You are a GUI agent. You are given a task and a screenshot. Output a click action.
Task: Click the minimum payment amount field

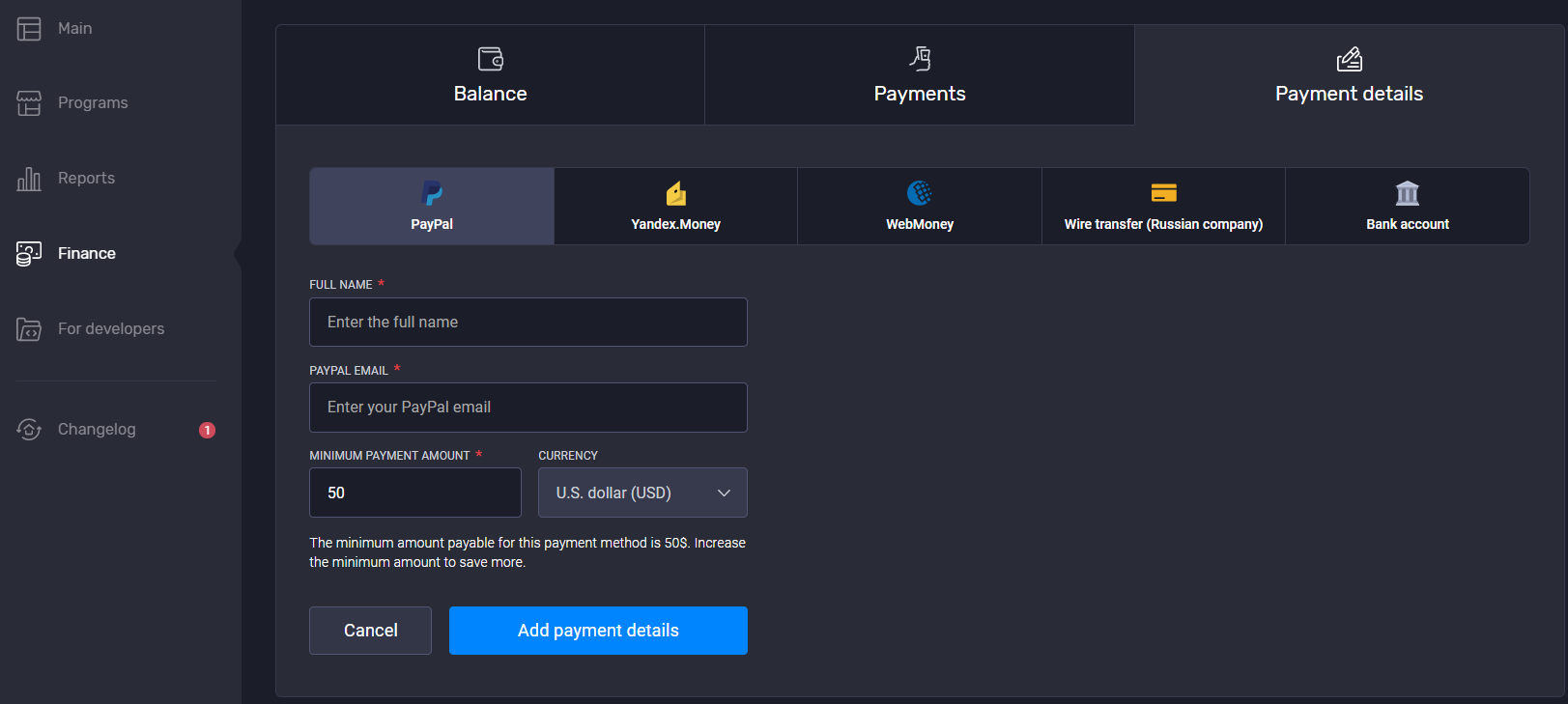pyautogui.click(x=415, y=493)
